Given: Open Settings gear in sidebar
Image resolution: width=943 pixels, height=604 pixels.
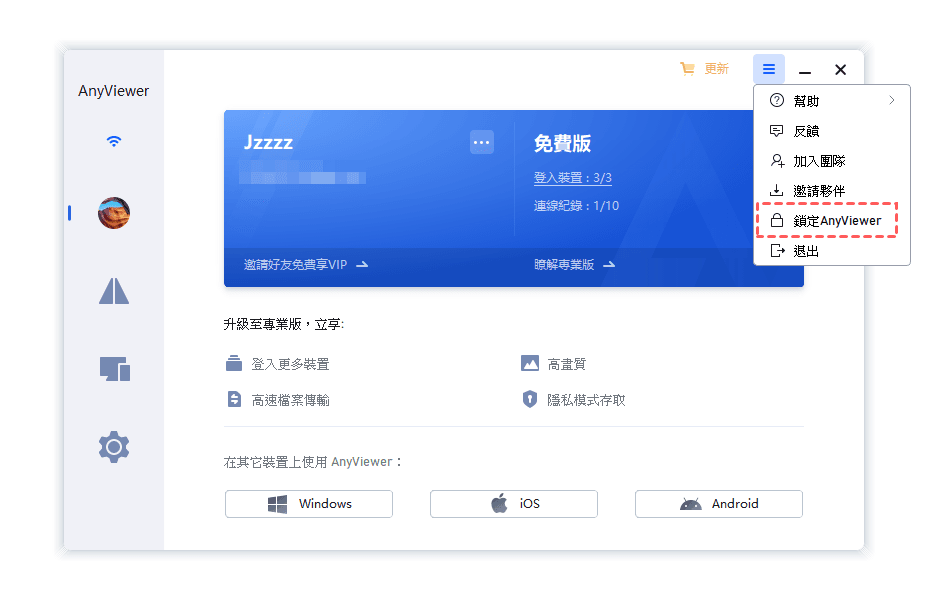Looking at the screenshot, I should pyautogui.click(x=114, y=447).
